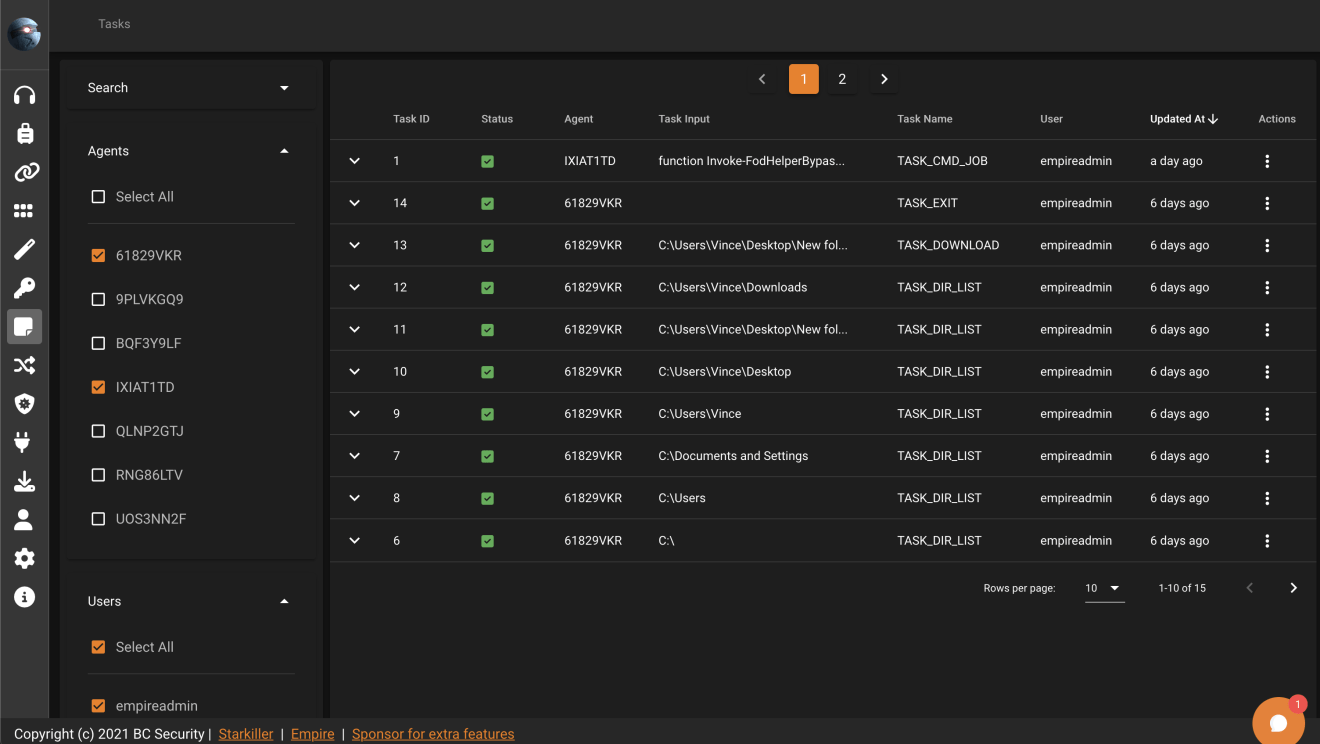Open actions menu for TASK_EXIT row
Image resolution: width=1320 pixels, height=744 pixels.
click(x=1267, y=203)
